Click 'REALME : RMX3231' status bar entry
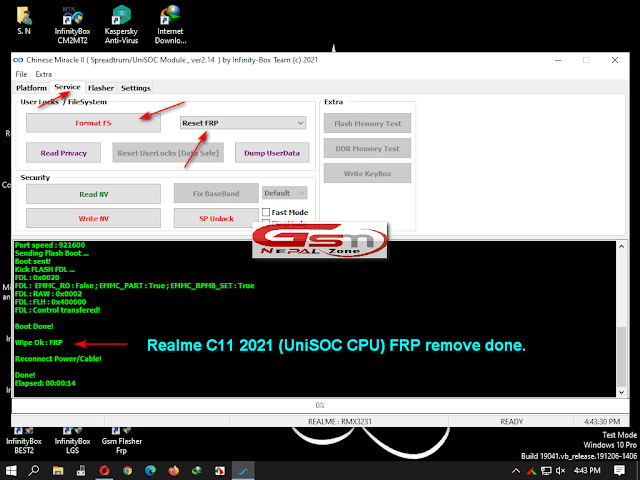The height and width of the screenshot is (480, 640). pos(340,422)
